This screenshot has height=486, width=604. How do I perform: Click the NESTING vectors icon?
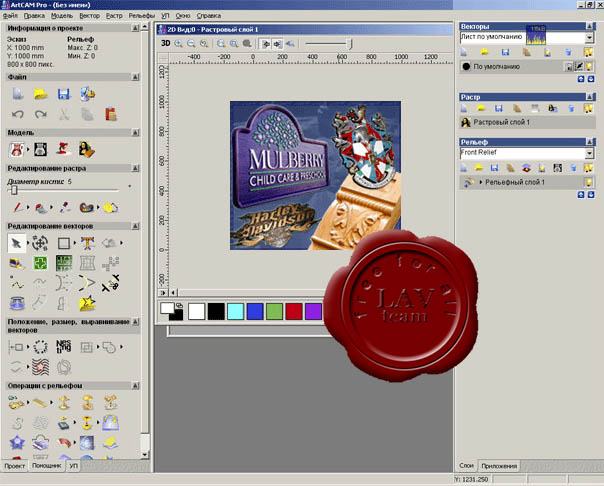point(64,347)
